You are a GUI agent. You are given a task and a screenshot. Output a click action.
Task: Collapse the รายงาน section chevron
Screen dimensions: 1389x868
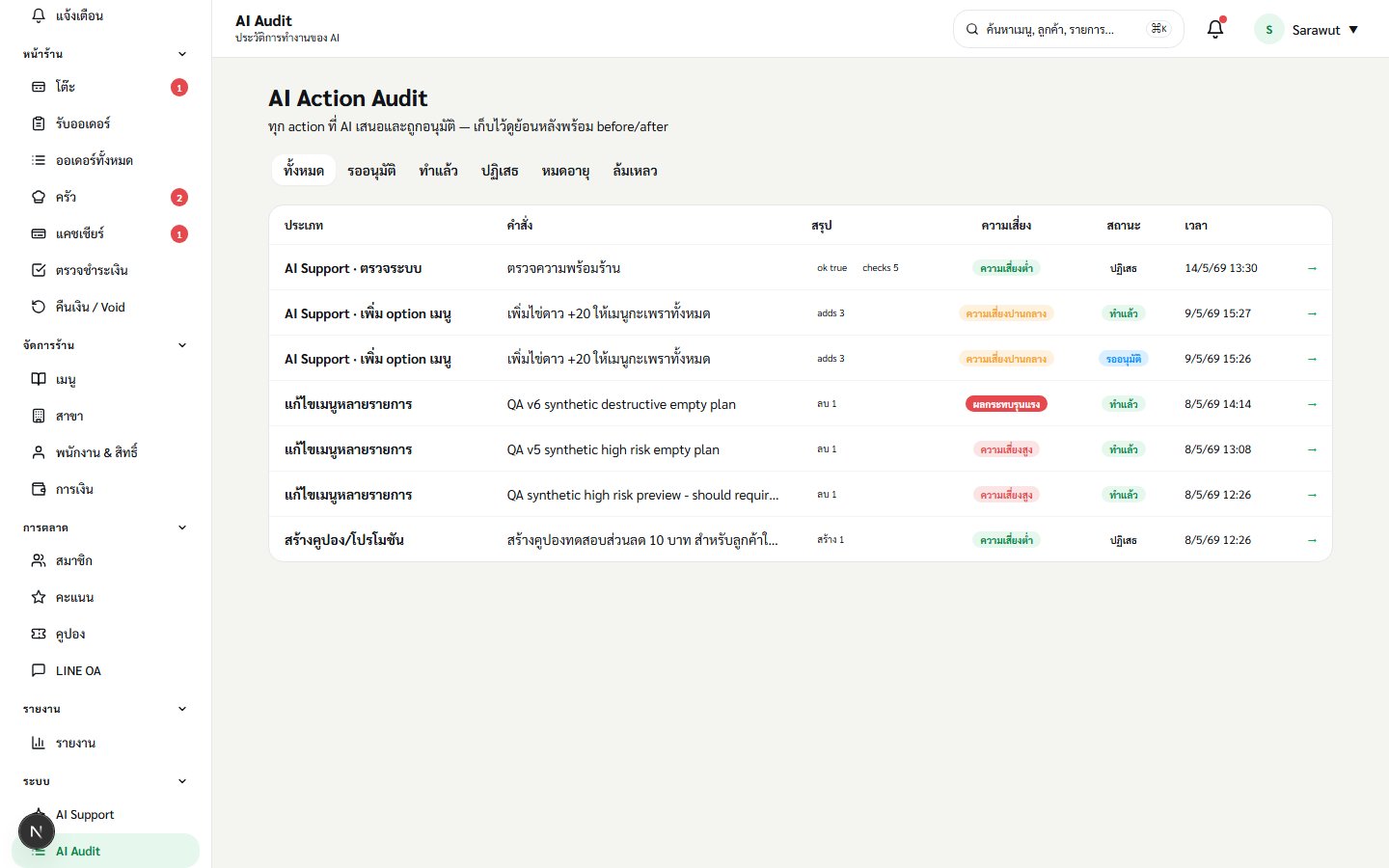(182, 709)
